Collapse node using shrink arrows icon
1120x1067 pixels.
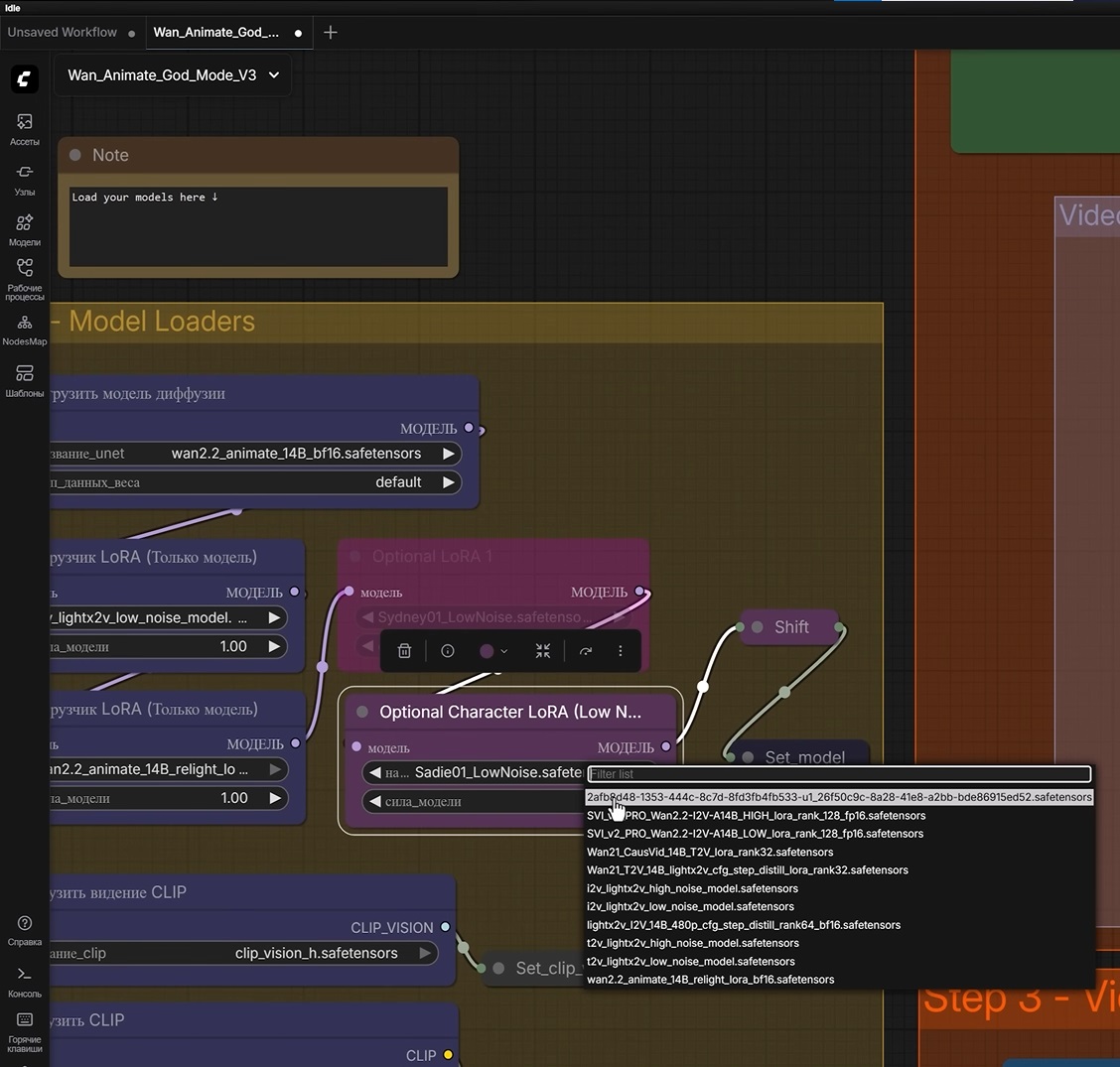[x=543, y=651]
